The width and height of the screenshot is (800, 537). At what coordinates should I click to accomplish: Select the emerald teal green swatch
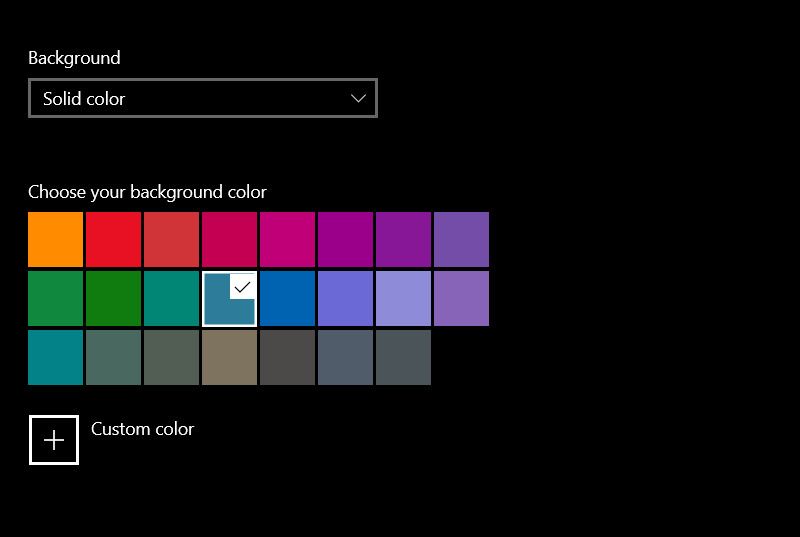point(171,298)
